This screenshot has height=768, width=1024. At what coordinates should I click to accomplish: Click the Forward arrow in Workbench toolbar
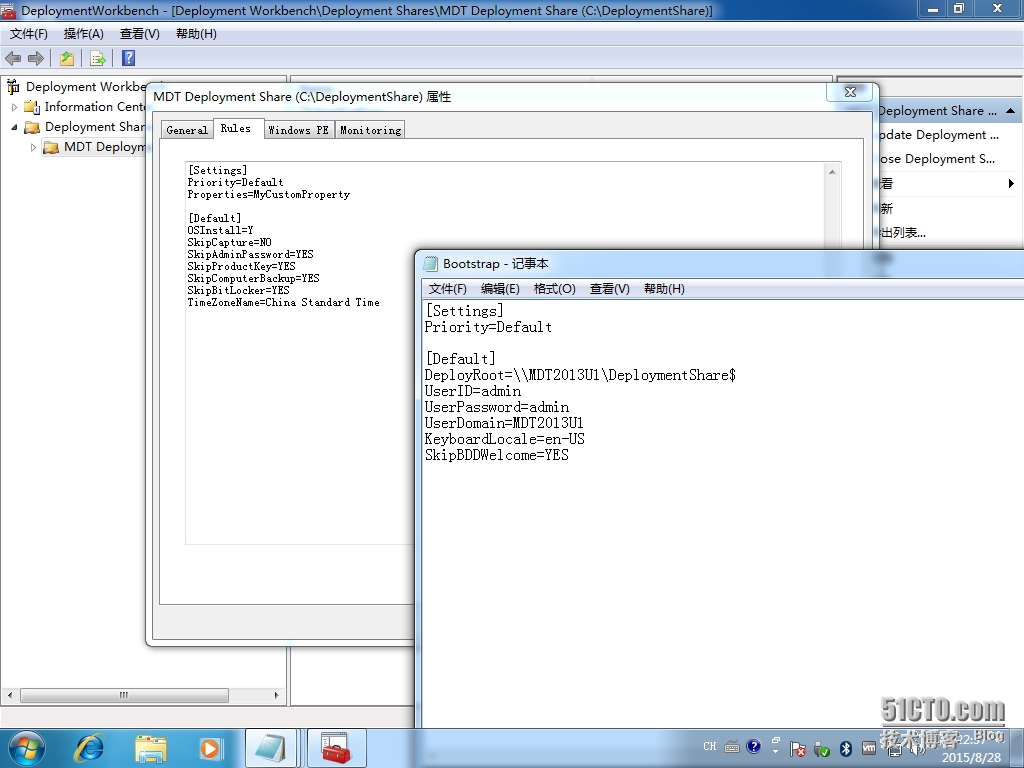36,59
